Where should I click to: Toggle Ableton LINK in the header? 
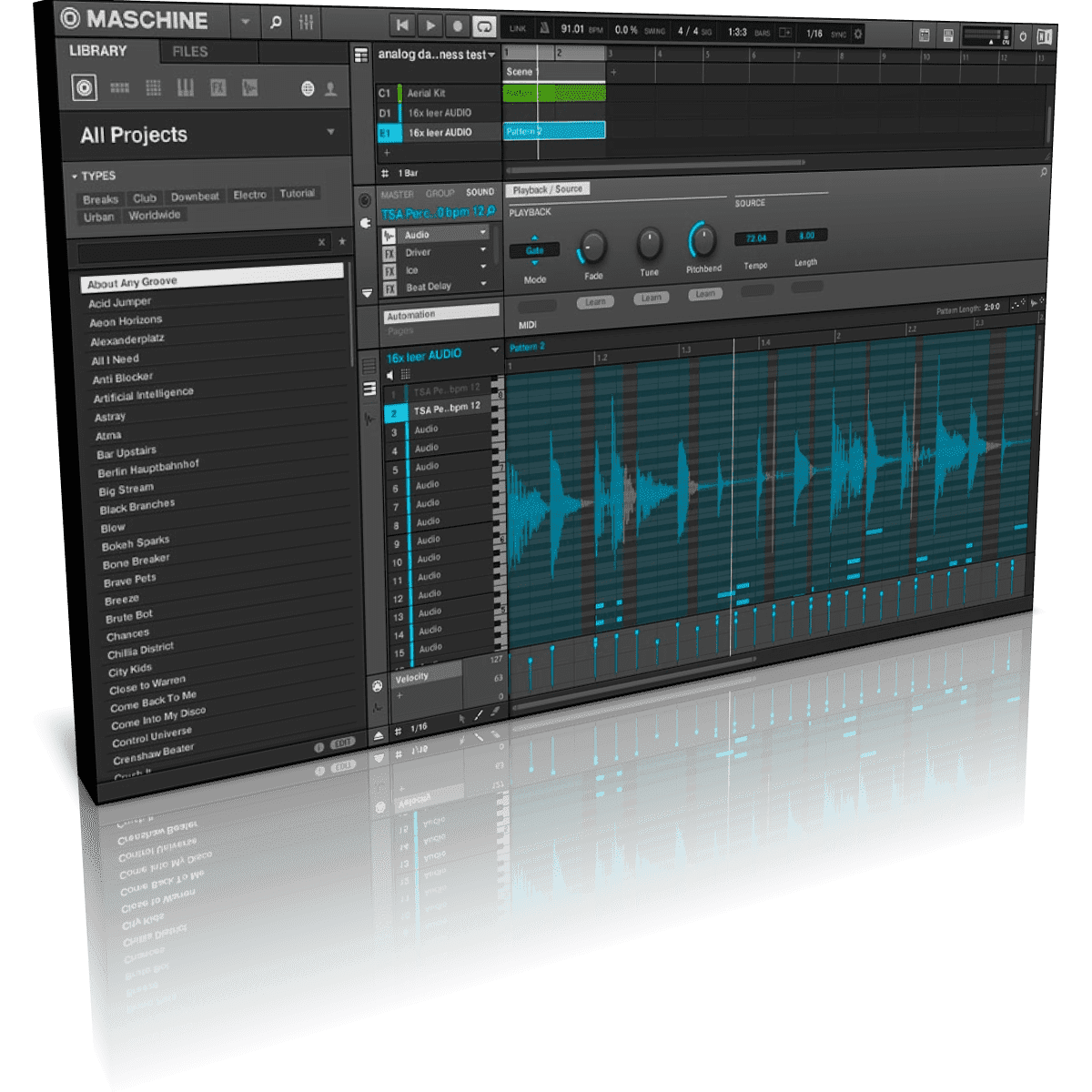[518, 29]
